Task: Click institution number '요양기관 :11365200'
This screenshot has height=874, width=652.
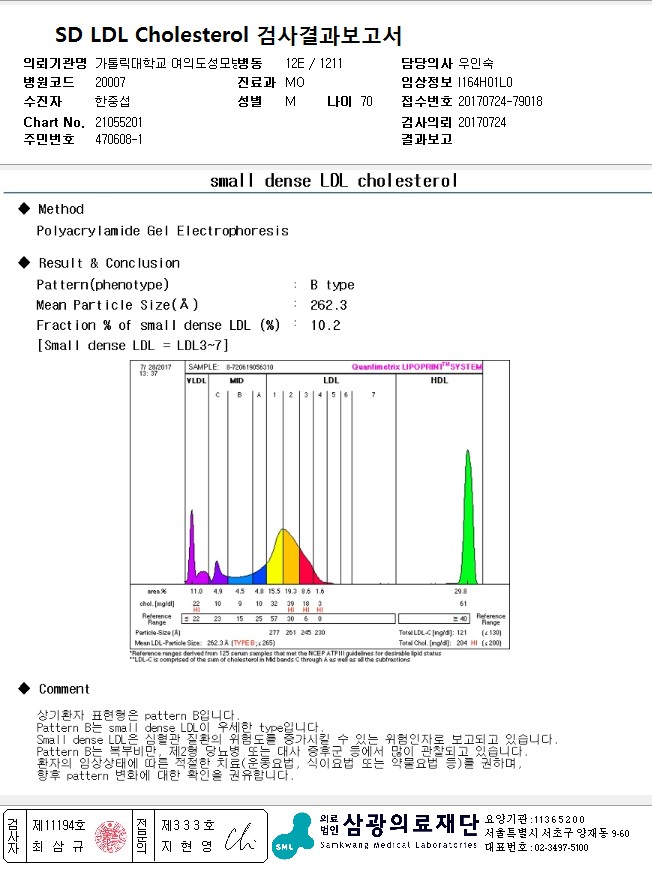Action: pyautogui.click(x=535, y=819)
